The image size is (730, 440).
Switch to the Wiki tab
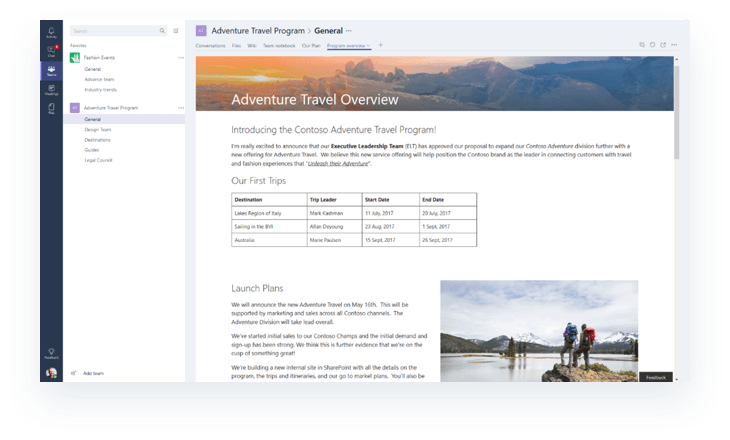252,46
